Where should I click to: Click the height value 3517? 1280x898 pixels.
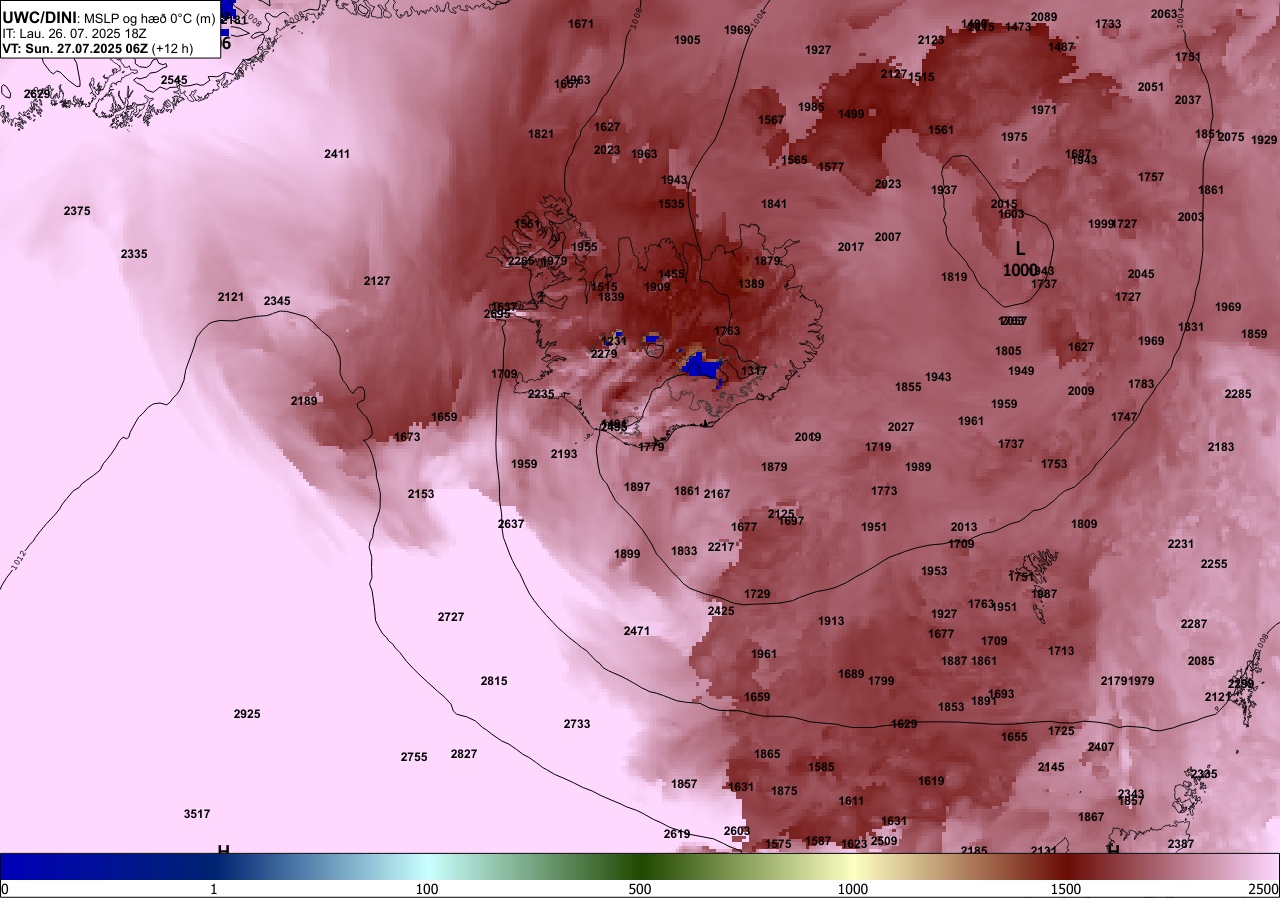(x=197, y=814)
